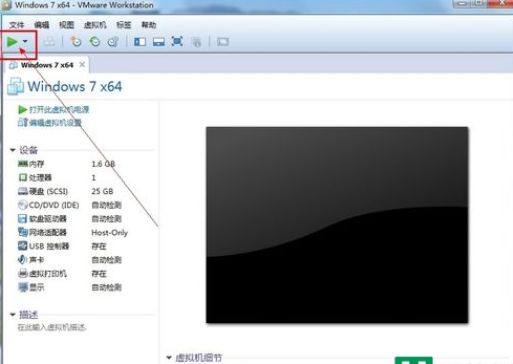Revert to snapshot using toolbar icon
Viewport: 513px width, 364px height.
pos(95,42)
